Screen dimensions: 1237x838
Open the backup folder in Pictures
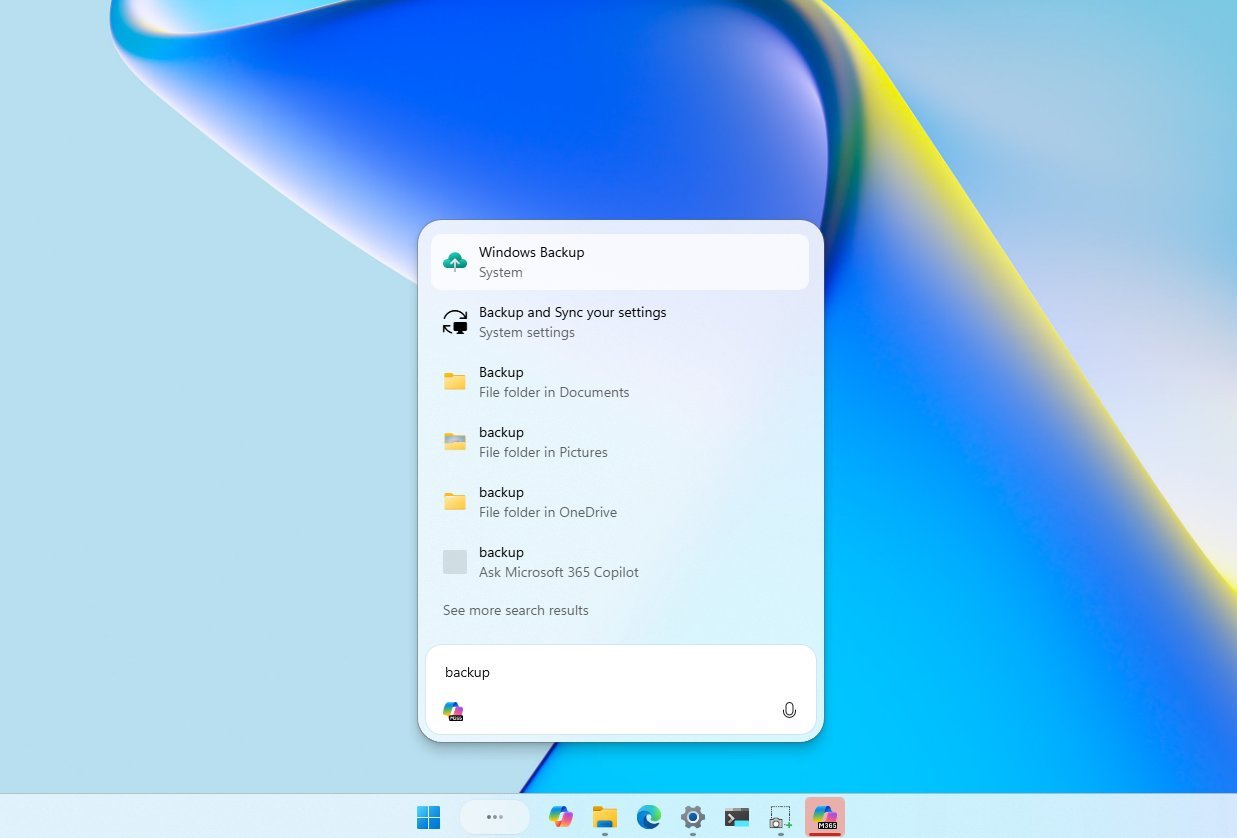coord(620,441)
